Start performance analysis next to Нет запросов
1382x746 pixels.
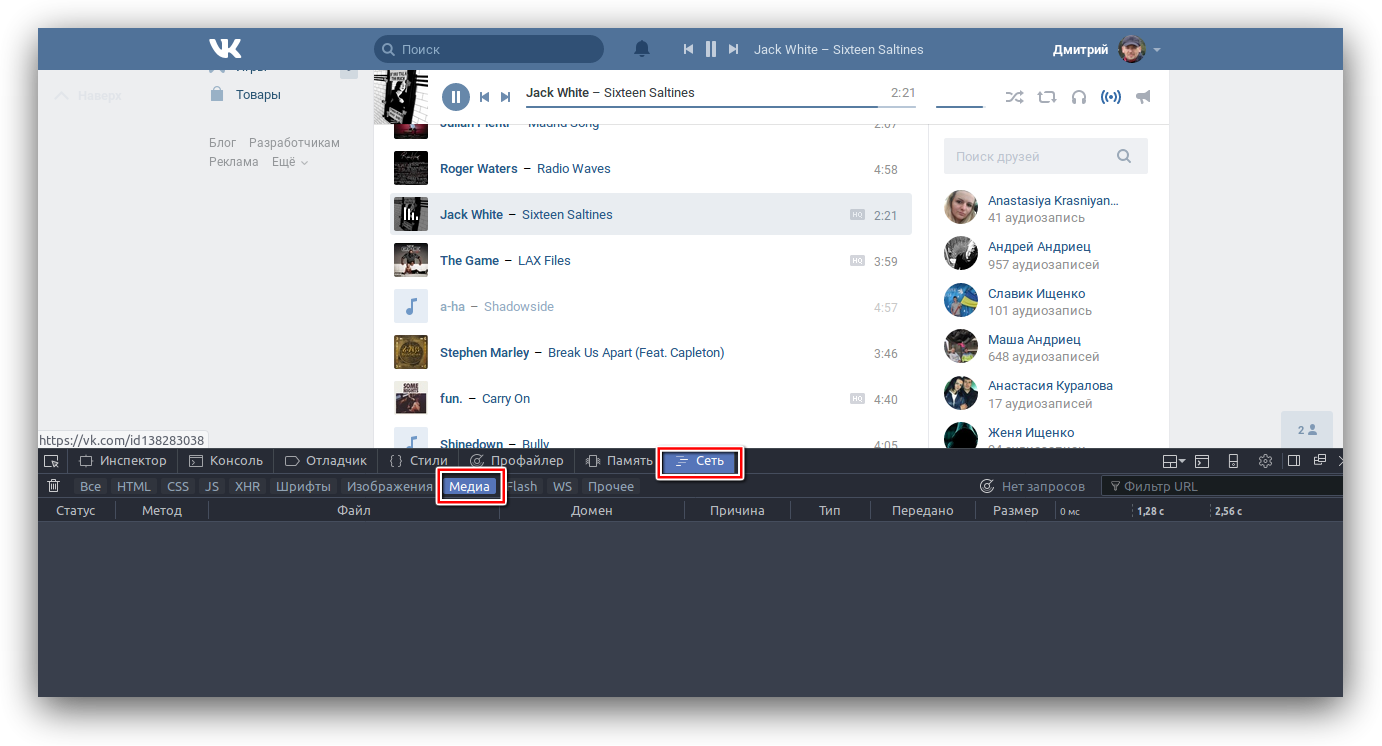tap(987, 486)
